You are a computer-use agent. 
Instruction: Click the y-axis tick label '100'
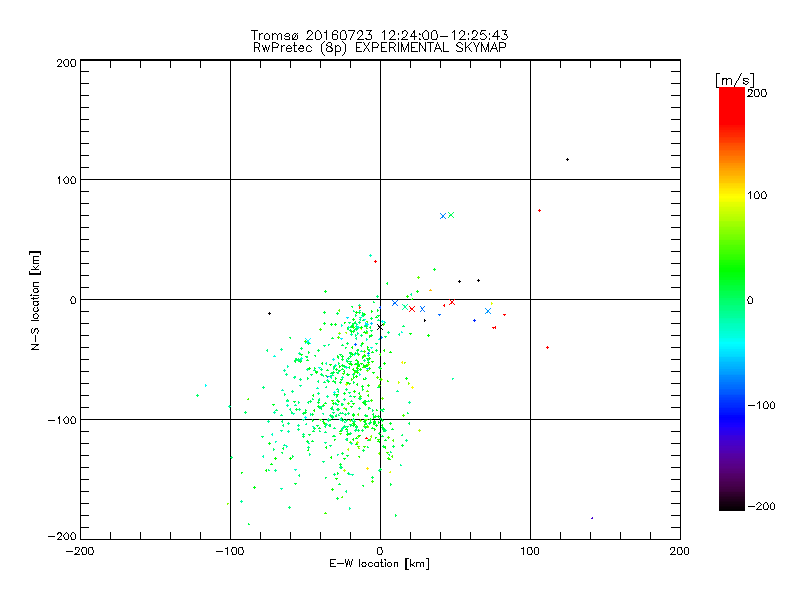click(66, 181)
